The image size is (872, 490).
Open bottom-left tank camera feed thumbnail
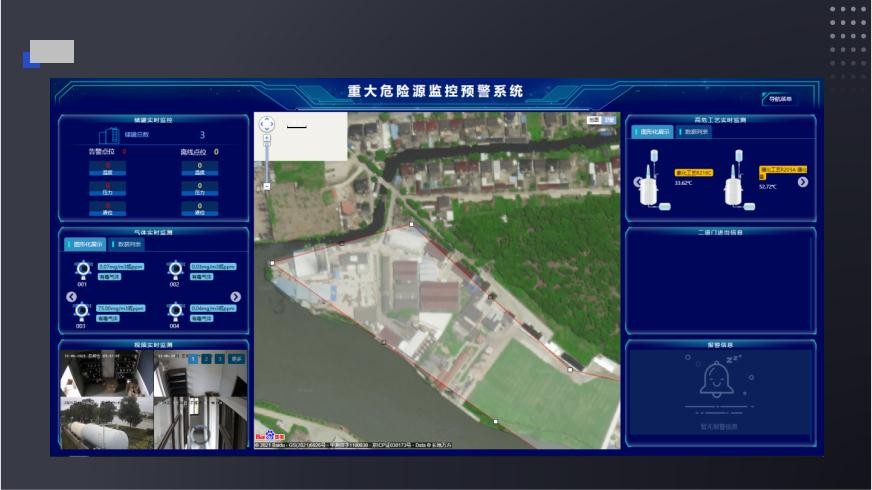tap(106, 423)
